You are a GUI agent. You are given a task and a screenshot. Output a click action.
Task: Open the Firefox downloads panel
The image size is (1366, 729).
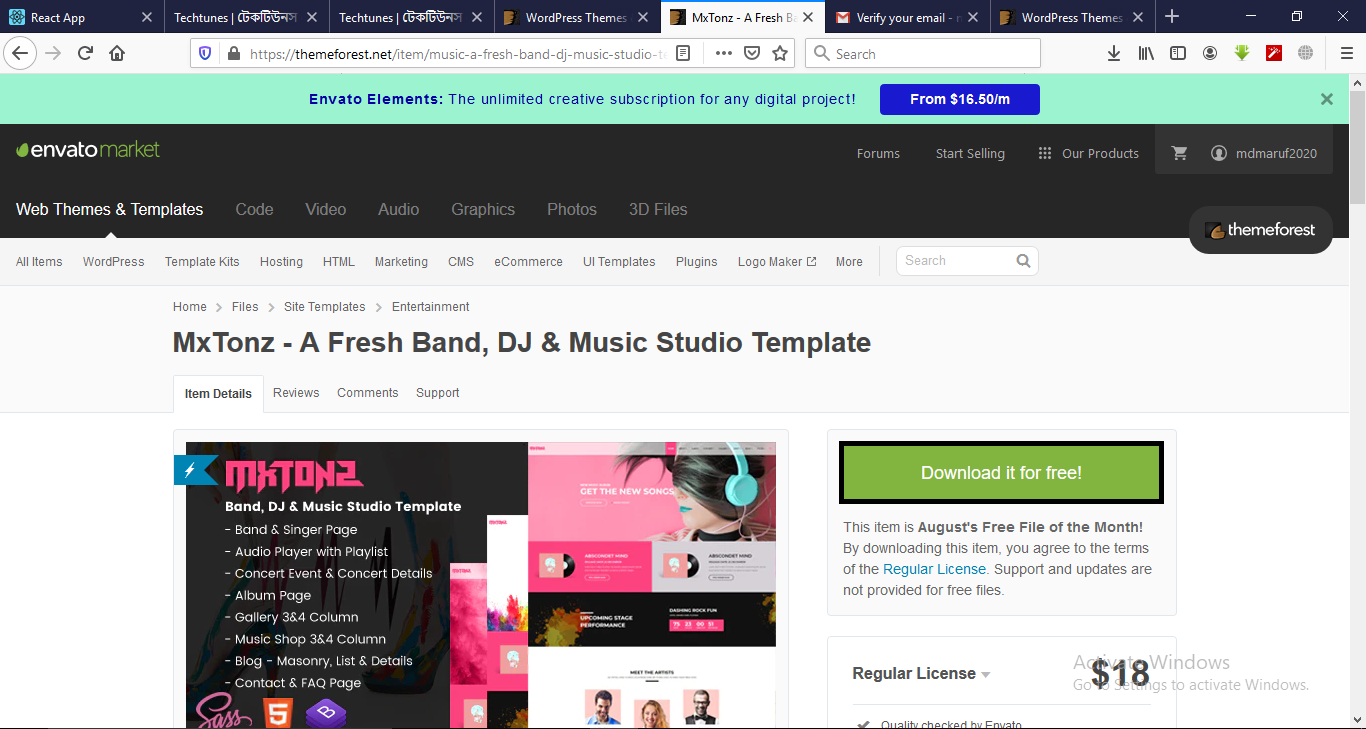click(1114, 53)
